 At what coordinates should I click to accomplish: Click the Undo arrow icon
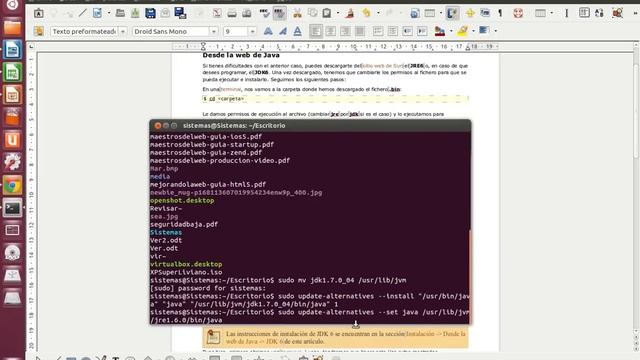click(367, 13)
